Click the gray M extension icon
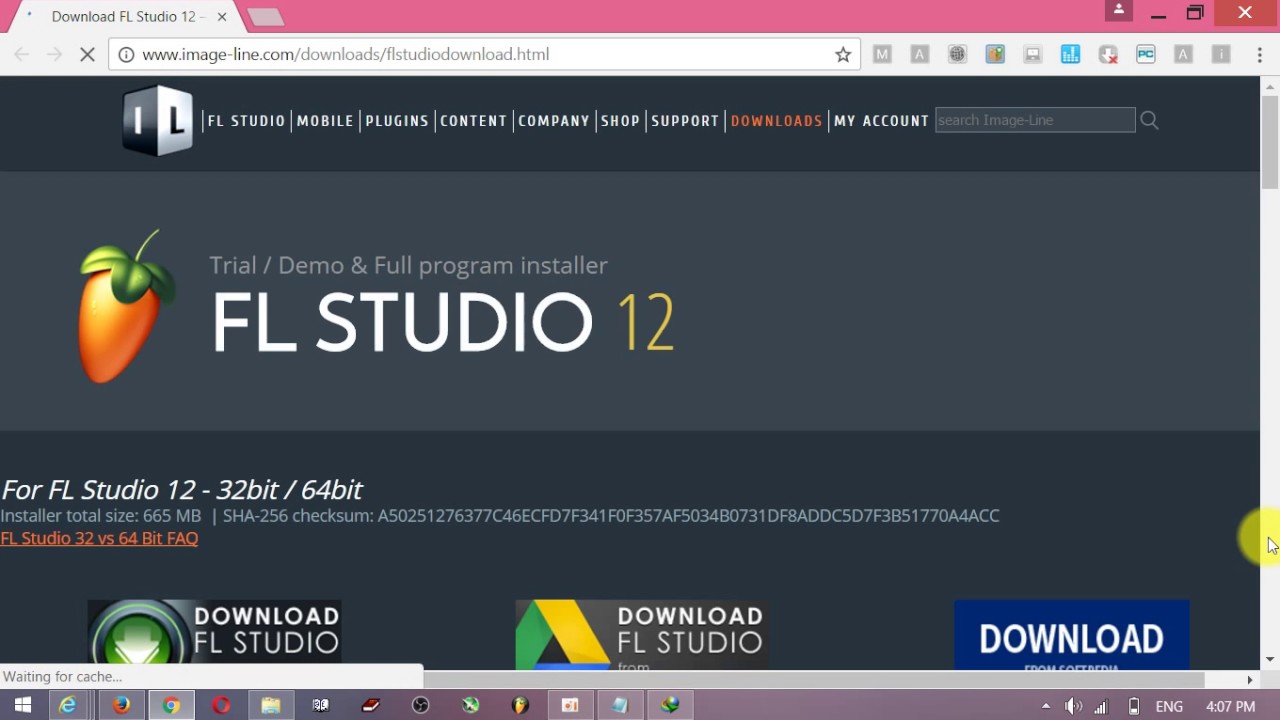This screenshot has height=720, width=1280. pos(882,55)
